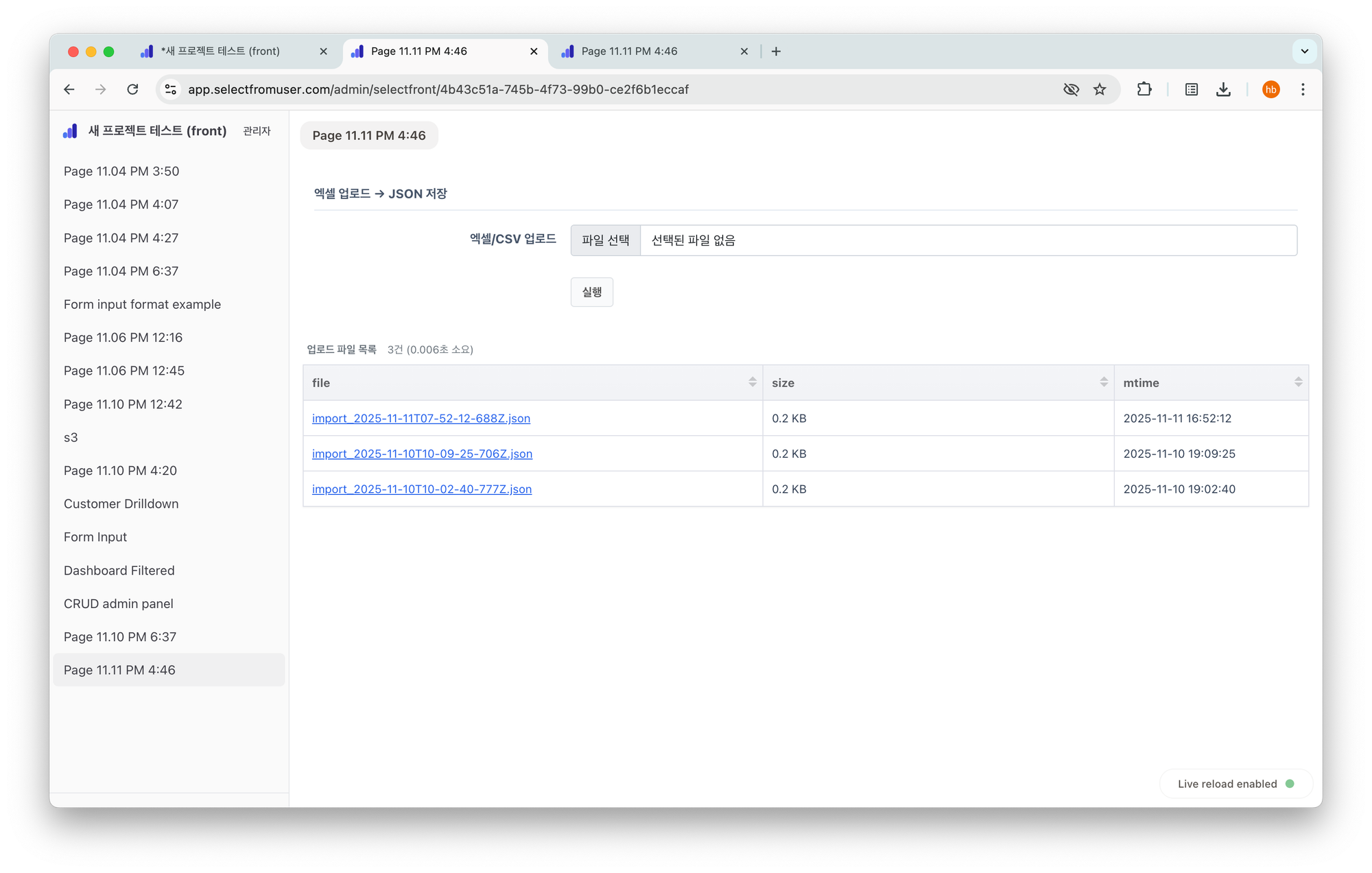The image size is (1372, 873).
Task: Switch to 새 프로젝트 테스트 (front) tab
Action: [x=220, y=51]
